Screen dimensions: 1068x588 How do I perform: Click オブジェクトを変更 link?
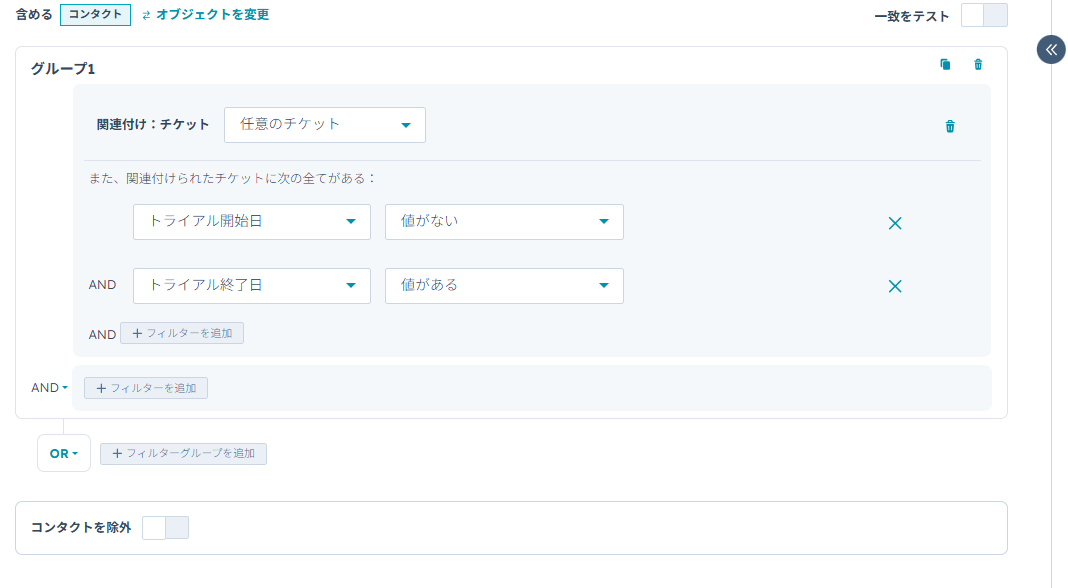click(x=213, y=14)
